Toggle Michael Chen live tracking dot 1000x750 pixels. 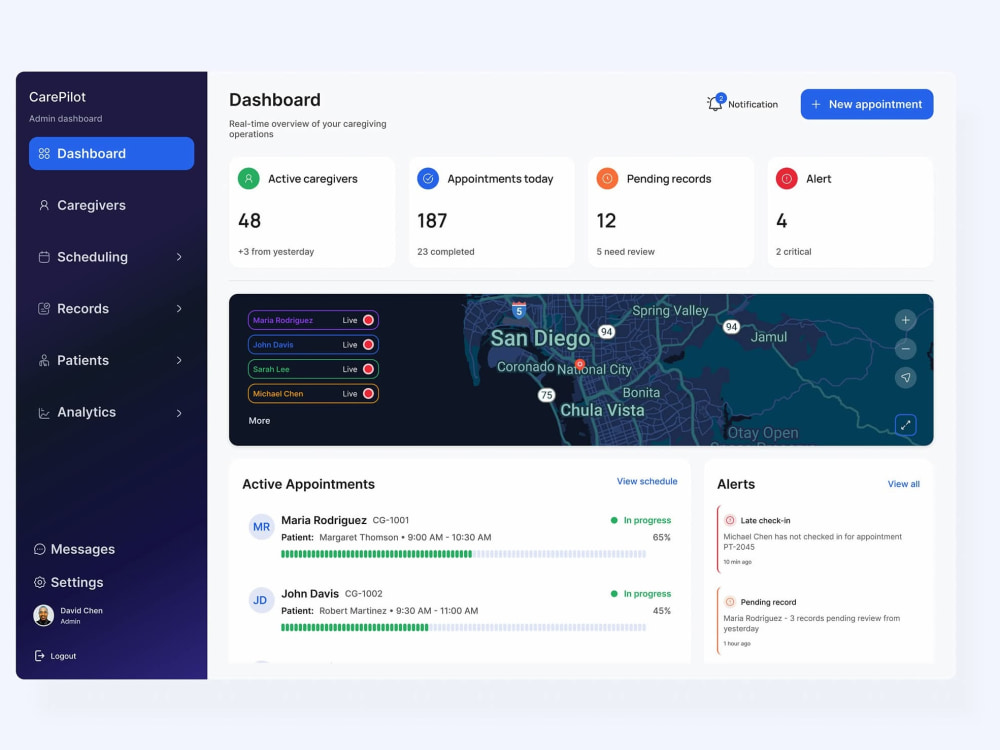pyautogui.click(x=368, y=393)
